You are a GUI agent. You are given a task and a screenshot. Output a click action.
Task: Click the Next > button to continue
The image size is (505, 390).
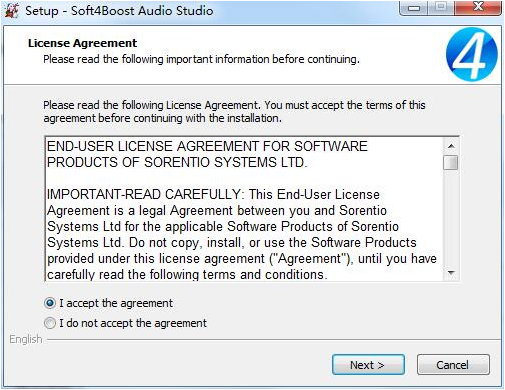coord(368,365)
